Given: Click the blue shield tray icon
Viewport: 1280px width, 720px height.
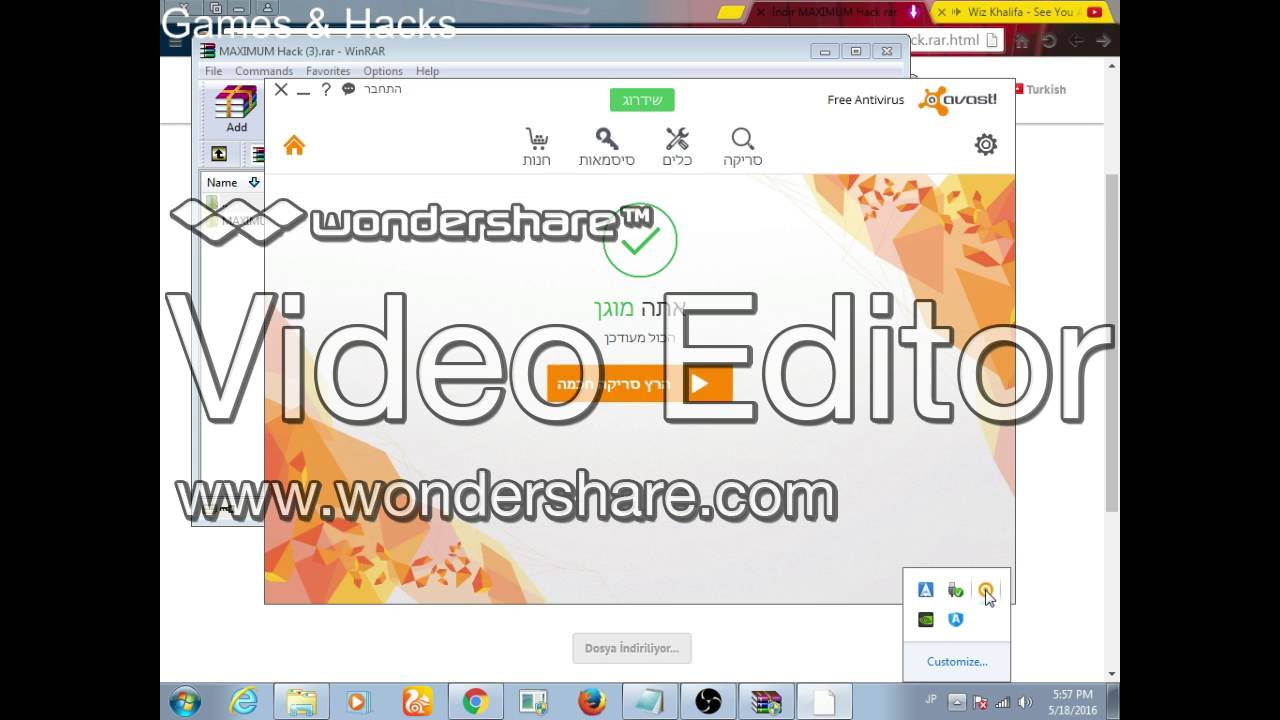Looking at the screenshot, I should [x=955, y=620].
